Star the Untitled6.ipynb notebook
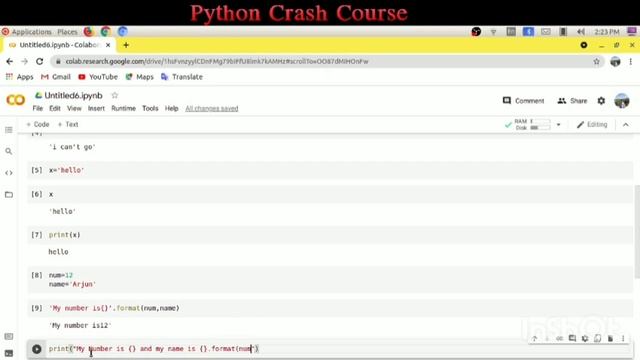This screenshot has height=360, width=640. [115, 95]
